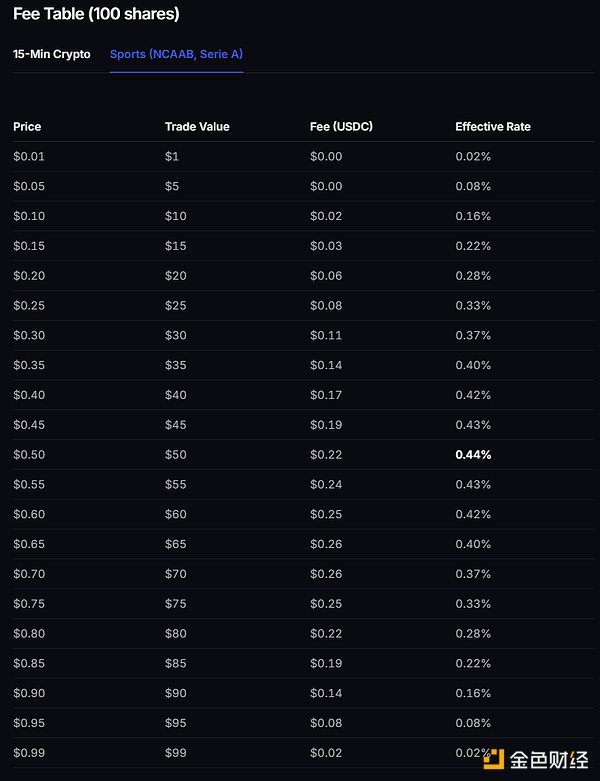Click the fee in the $0.65 price row

point(326,544)
